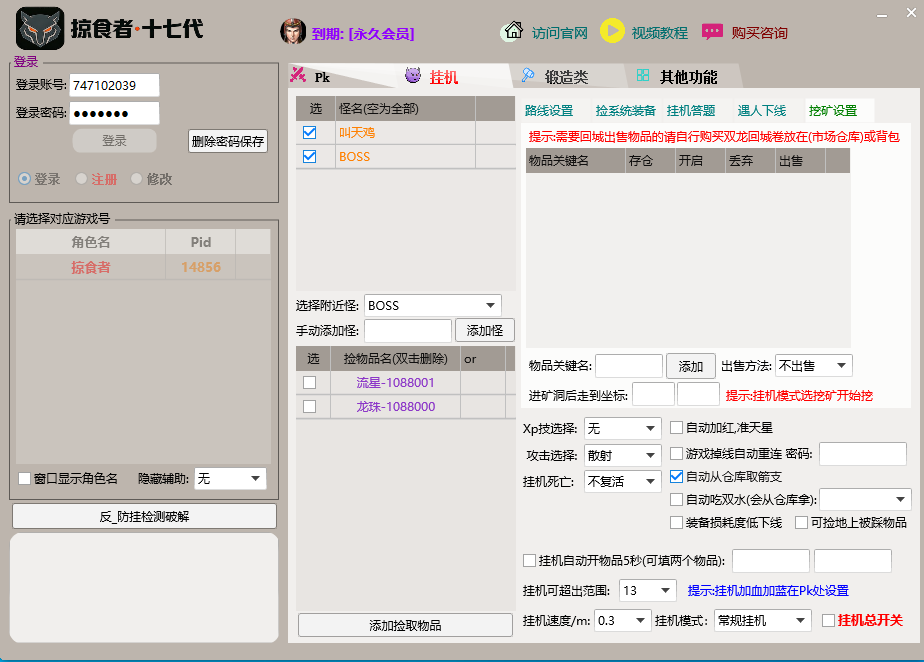Toggle the 挂机总开关 checkbox
Image resolution: width=924 pixels, height=662 pixels.
pos(828,619)
